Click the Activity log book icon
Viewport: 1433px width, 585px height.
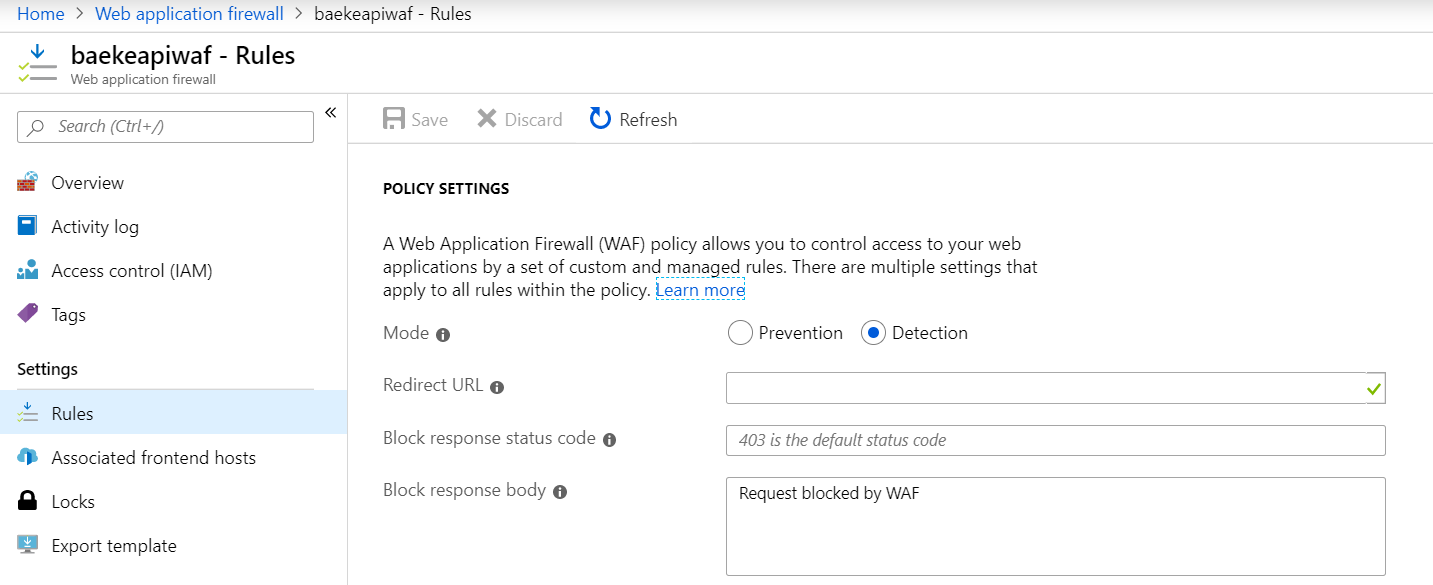[28, 227]
